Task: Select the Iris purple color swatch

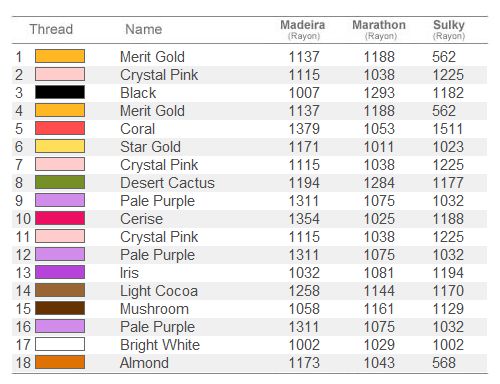Action: pos(60,272)
